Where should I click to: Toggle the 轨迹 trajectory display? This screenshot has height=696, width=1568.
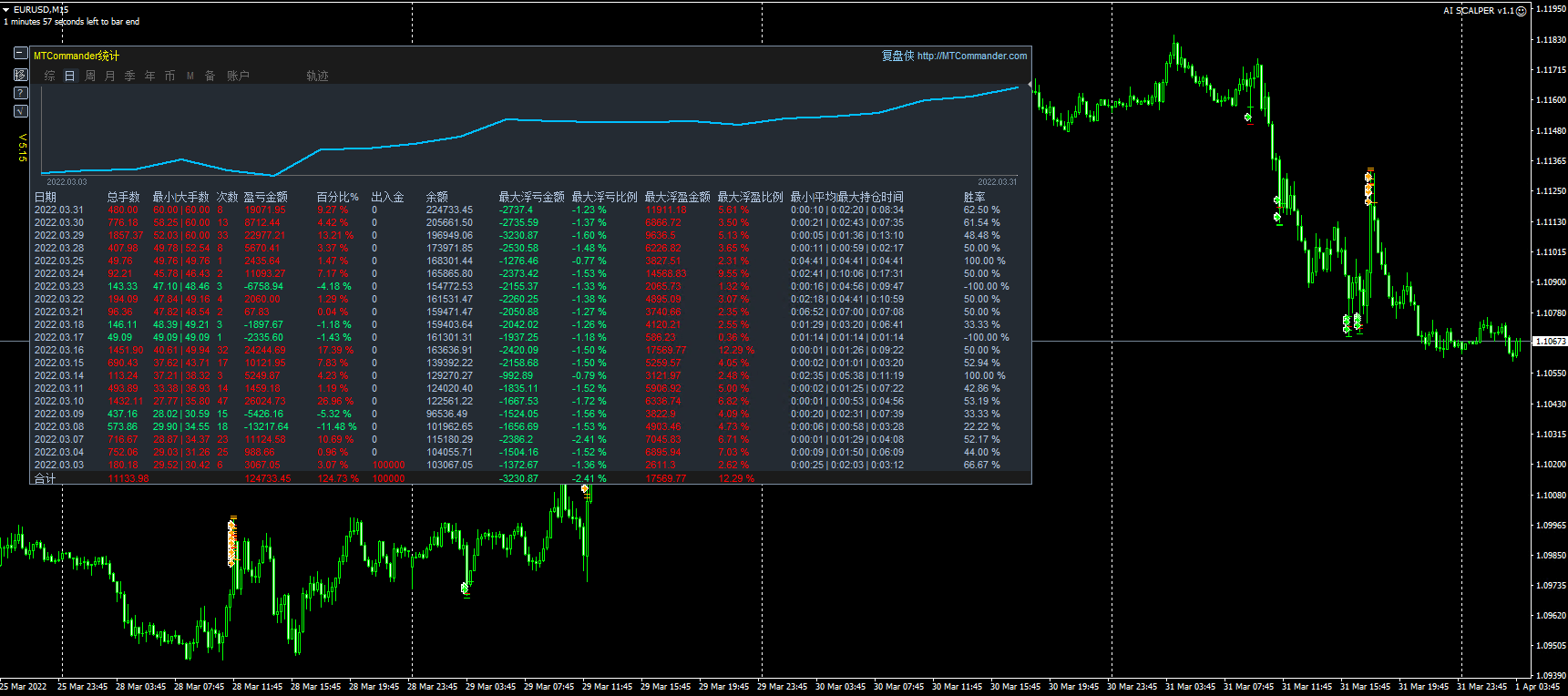tap(317, 76)
